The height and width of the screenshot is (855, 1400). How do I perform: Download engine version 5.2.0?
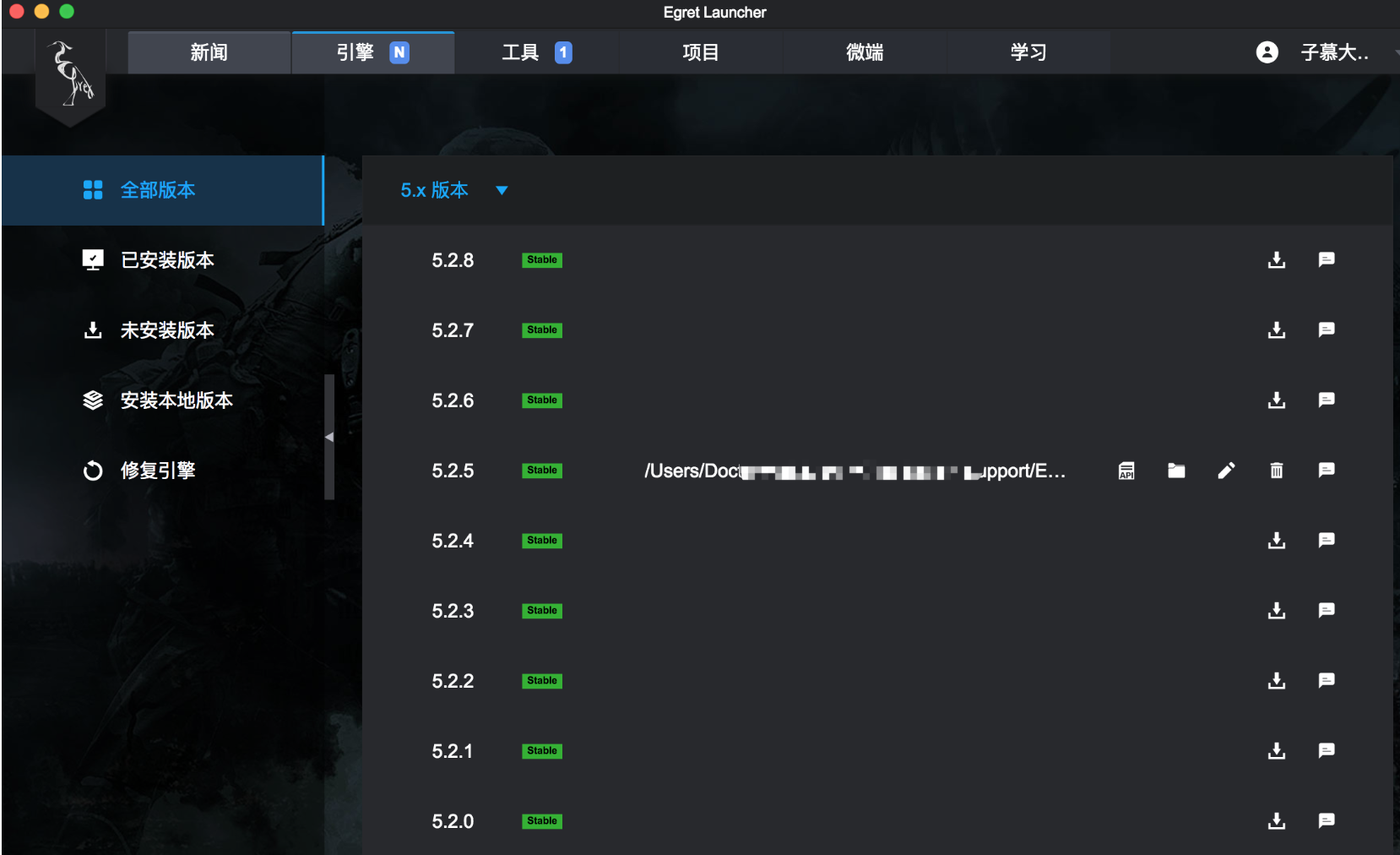[1277, 820]
